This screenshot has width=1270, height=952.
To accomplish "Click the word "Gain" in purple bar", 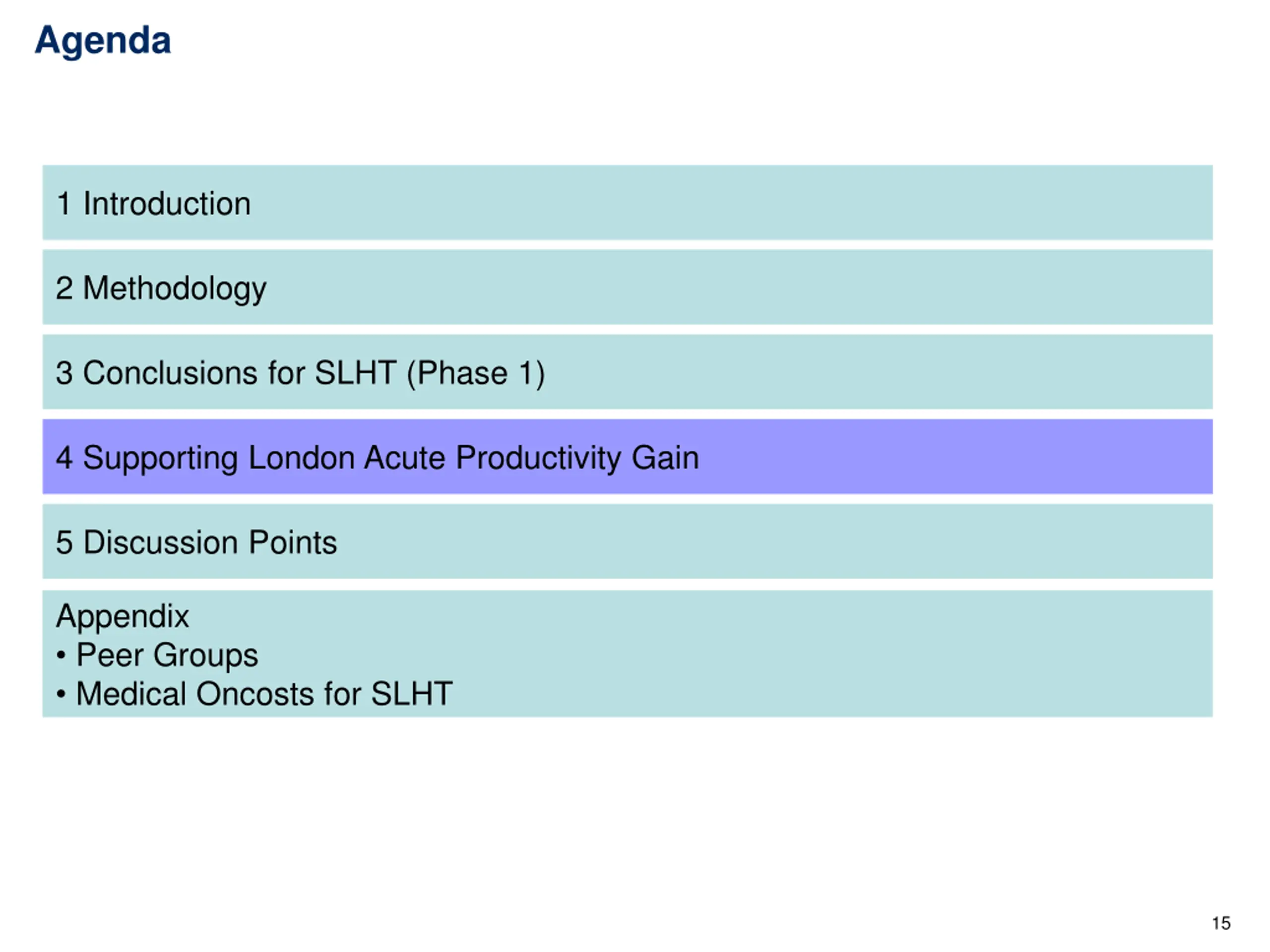I will click(x=665, y=458).
